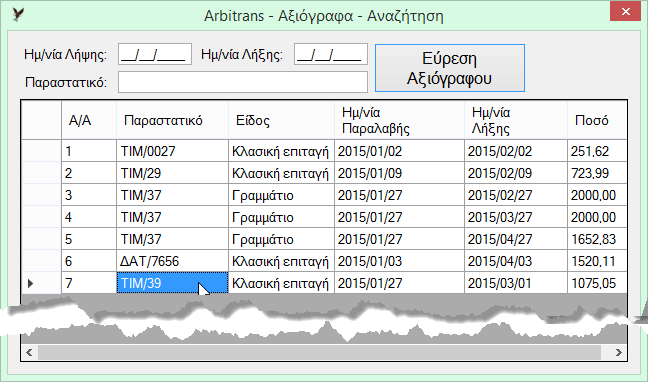Click the Ημ/νία Λήψης date field
648x382 pixels.
click(155, 54)
